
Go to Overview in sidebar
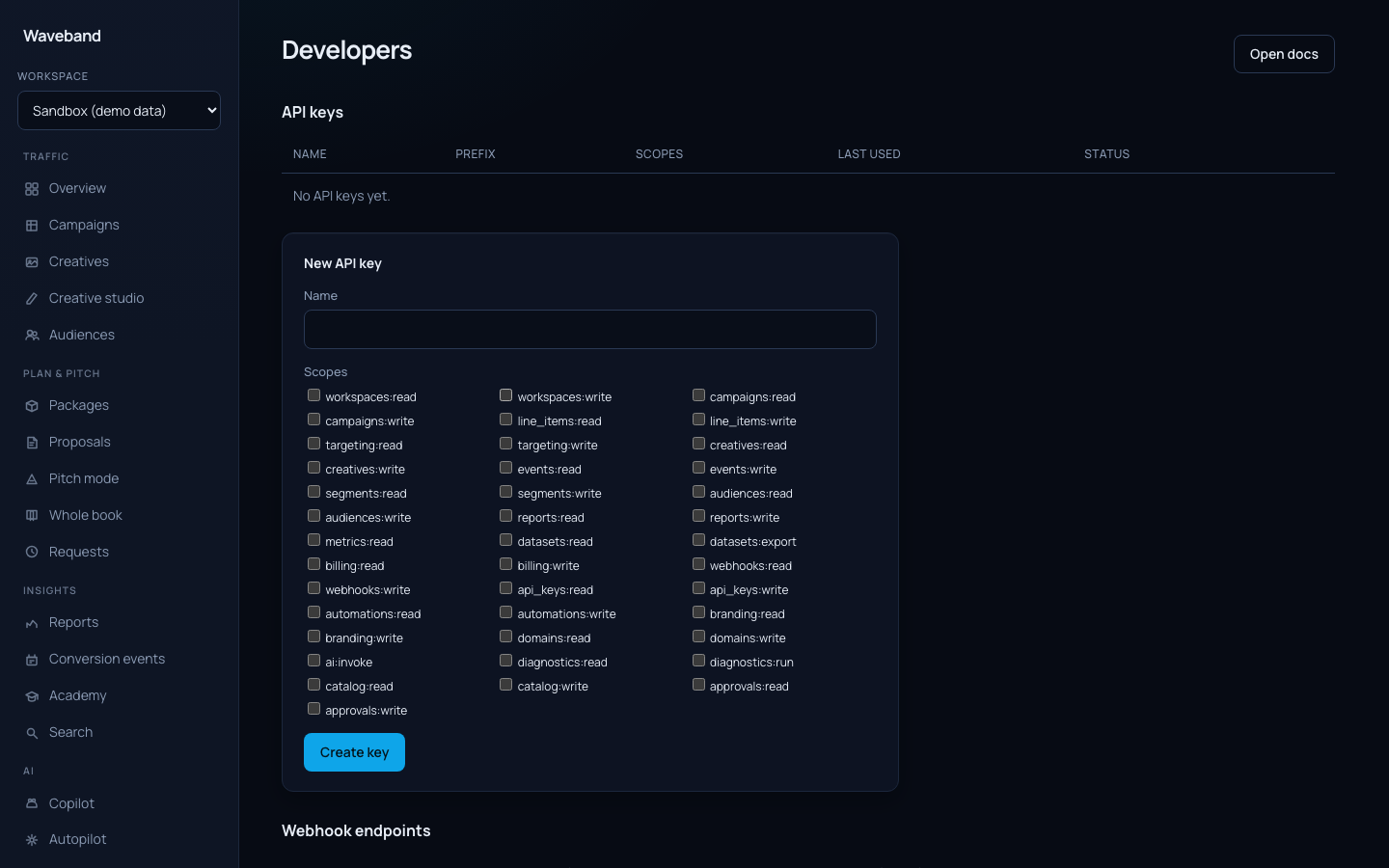point(119,189)
